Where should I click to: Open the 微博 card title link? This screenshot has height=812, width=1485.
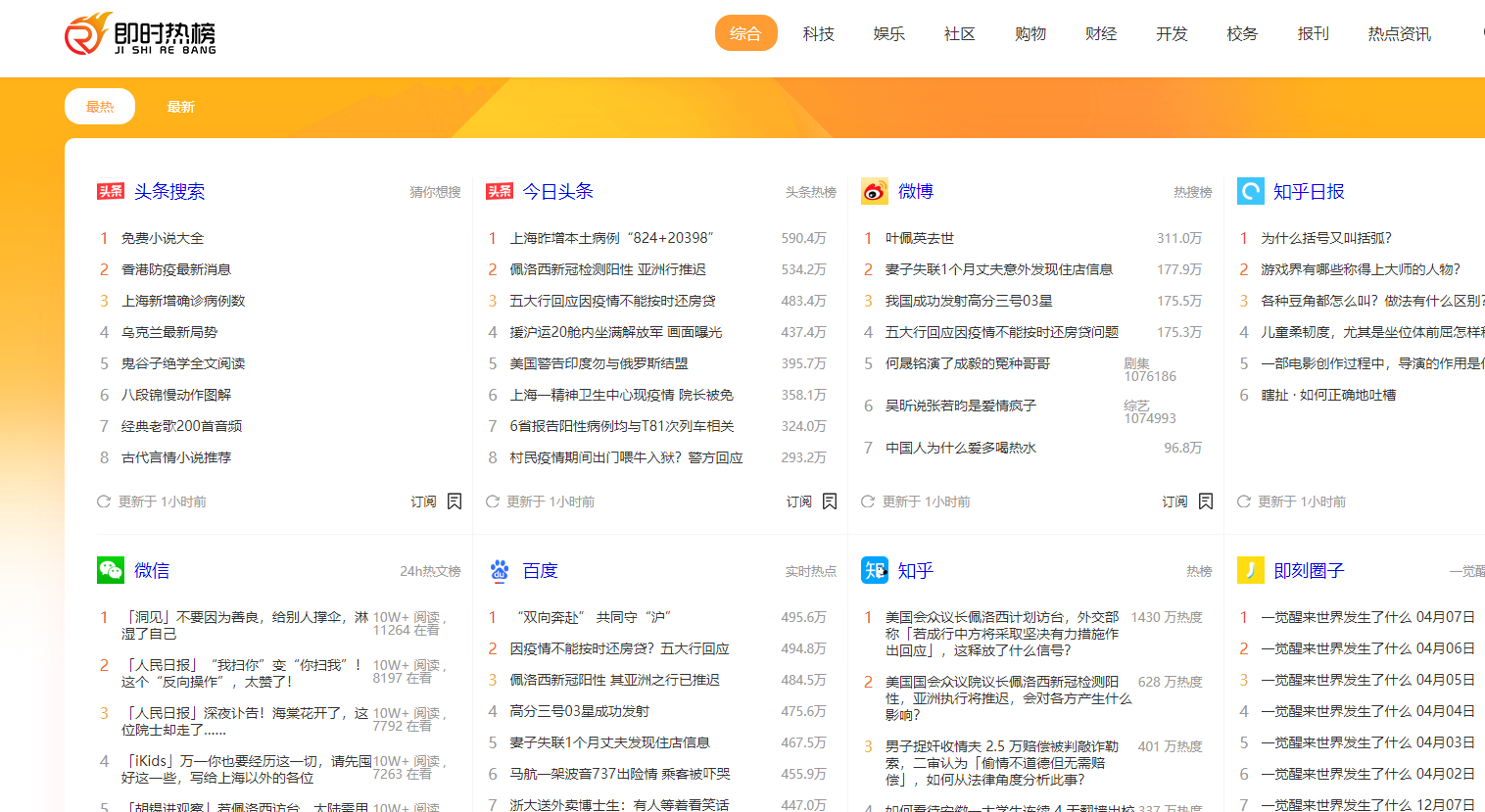click(x=916, y=191)
